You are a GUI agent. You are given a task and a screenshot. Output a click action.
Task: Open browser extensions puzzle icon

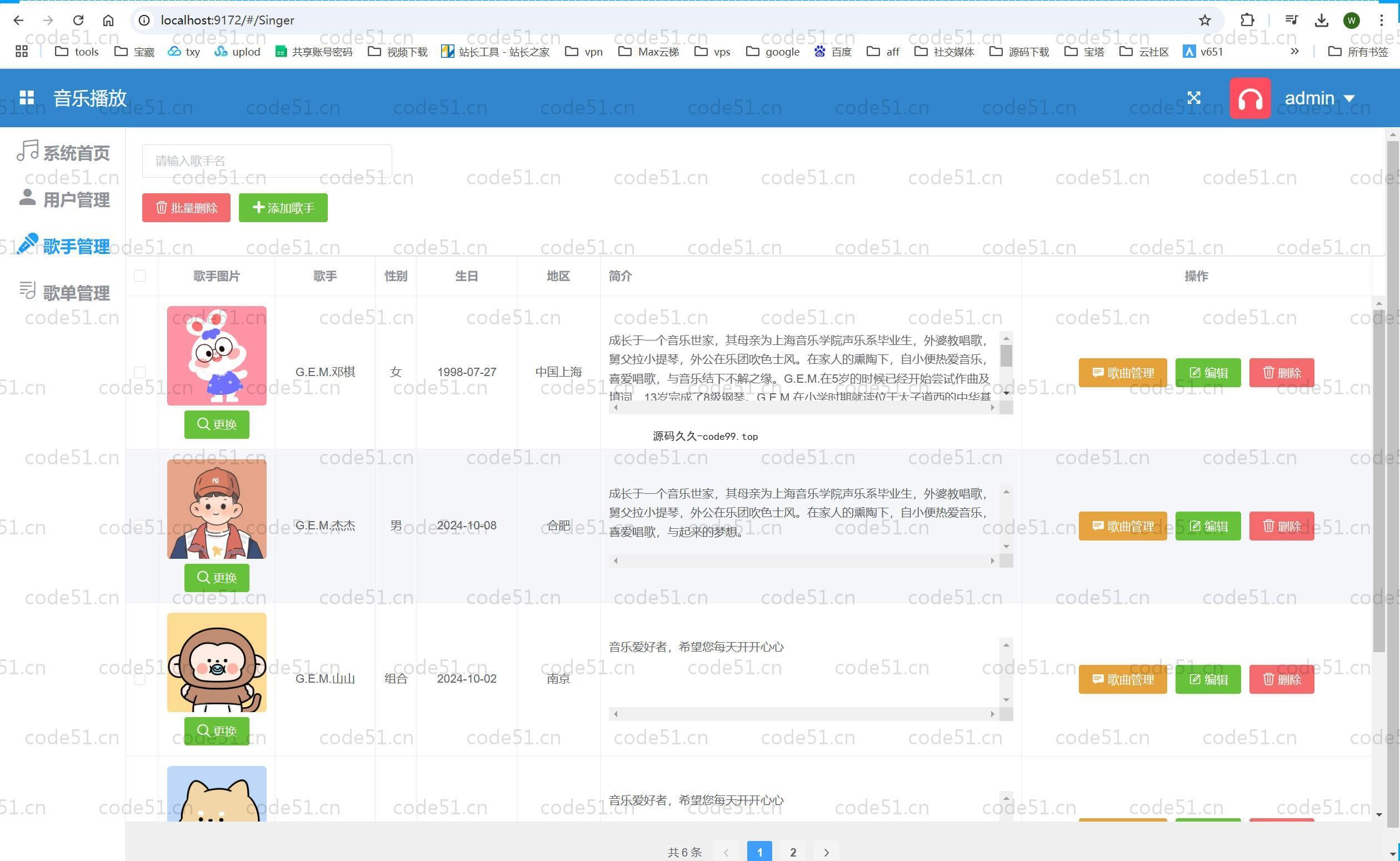pyautogui.click(x=1247, y=21)
